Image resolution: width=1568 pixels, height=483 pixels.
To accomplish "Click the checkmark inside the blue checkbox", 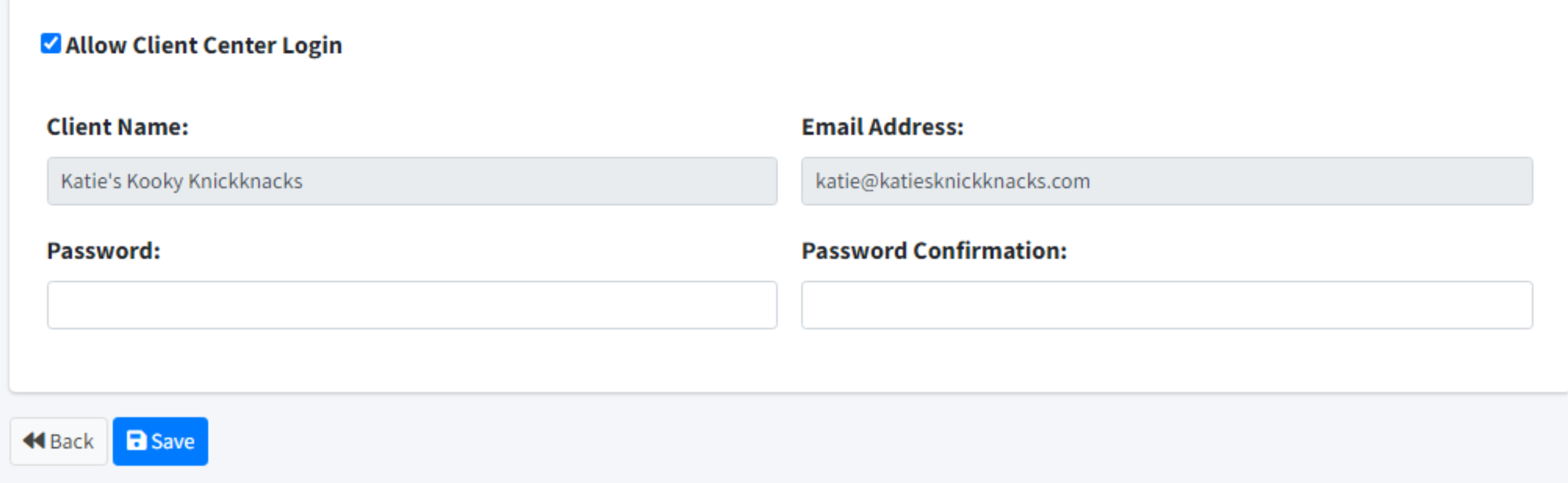I will (51, 43).
